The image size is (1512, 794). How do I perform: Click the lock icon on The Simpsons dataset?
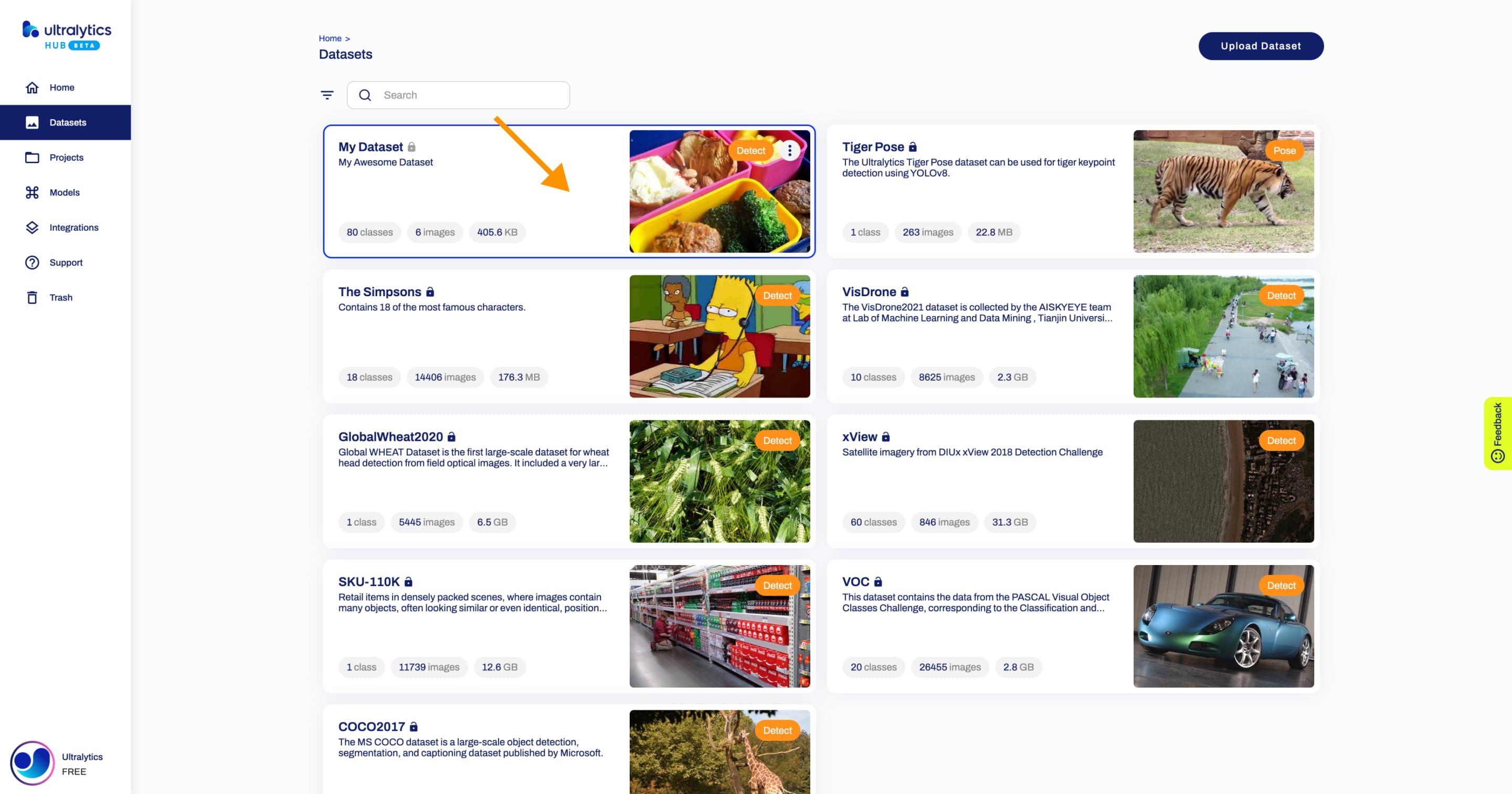point(431,291)
